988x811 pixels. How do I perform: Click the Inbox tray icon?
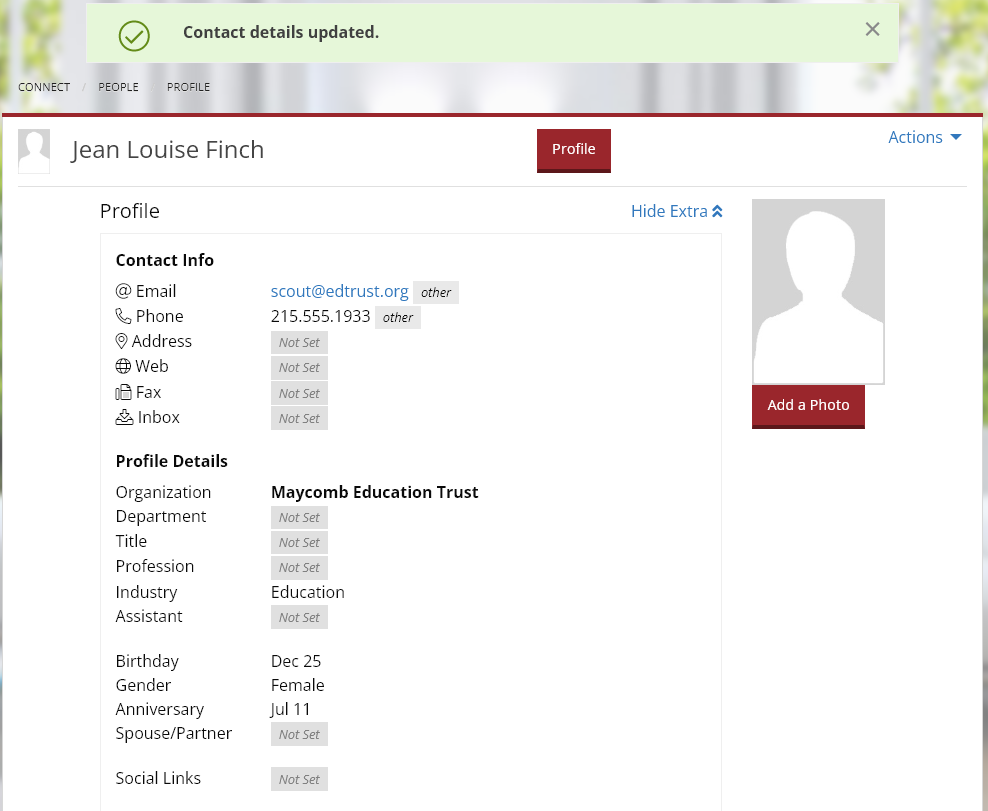pos(123,417)
